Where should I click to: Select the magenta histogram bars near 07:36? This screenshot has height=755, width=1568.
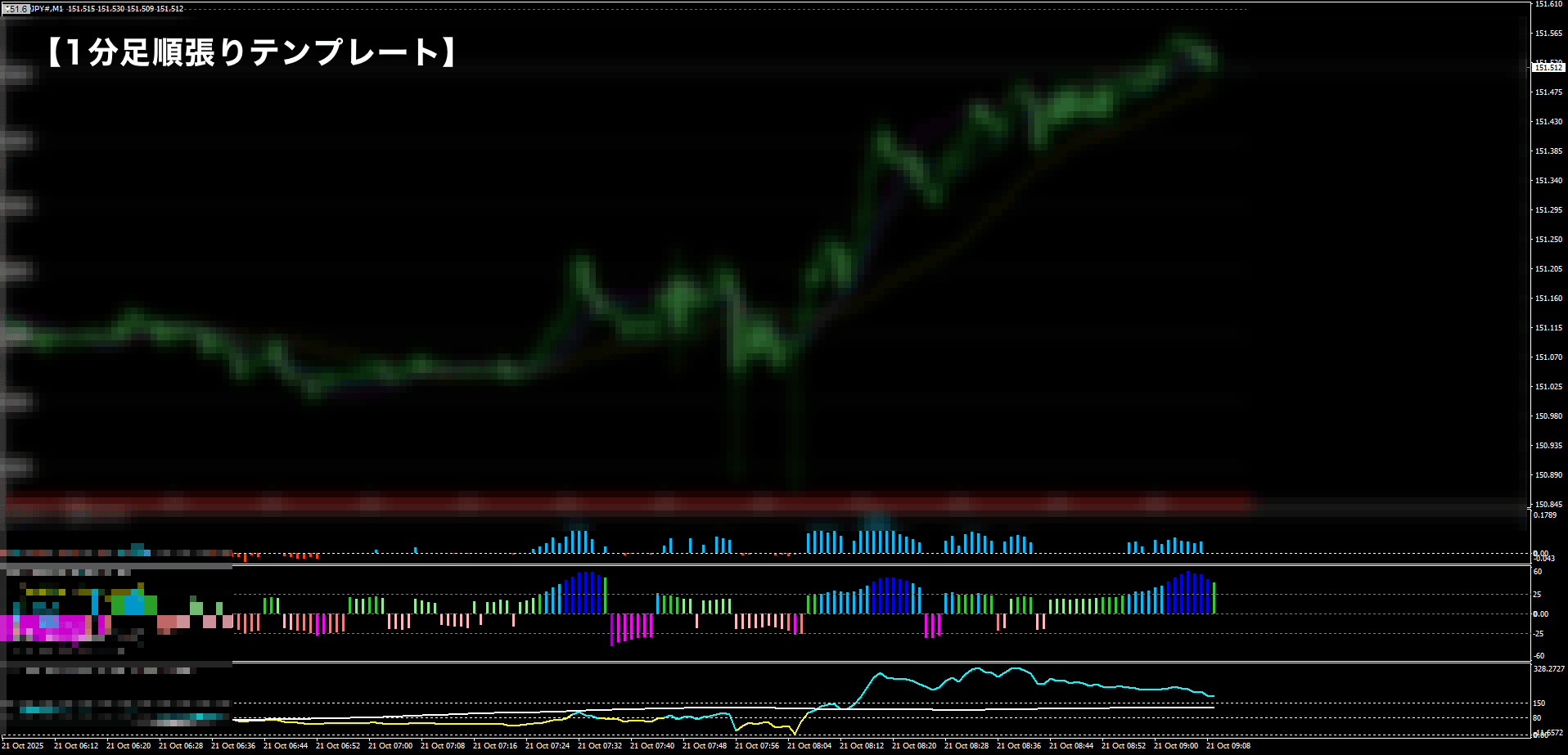point(631,628)
